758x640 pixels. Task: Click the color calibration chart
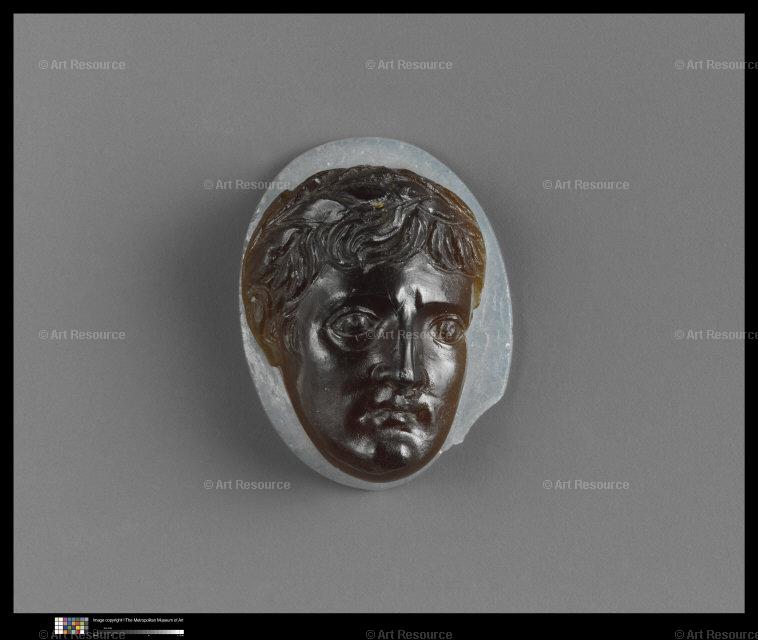click(72, 625)
